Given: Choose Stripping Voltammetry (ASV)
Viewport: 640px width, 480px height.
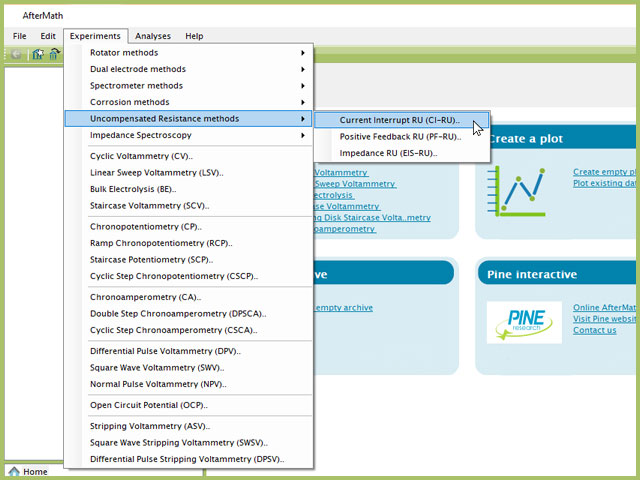Looking at the screenshot, I should [x=189, y=426].
